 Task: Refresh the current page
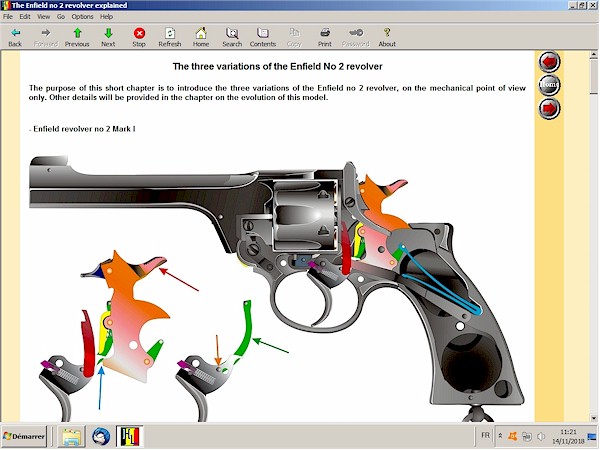[x=170, y=37]
